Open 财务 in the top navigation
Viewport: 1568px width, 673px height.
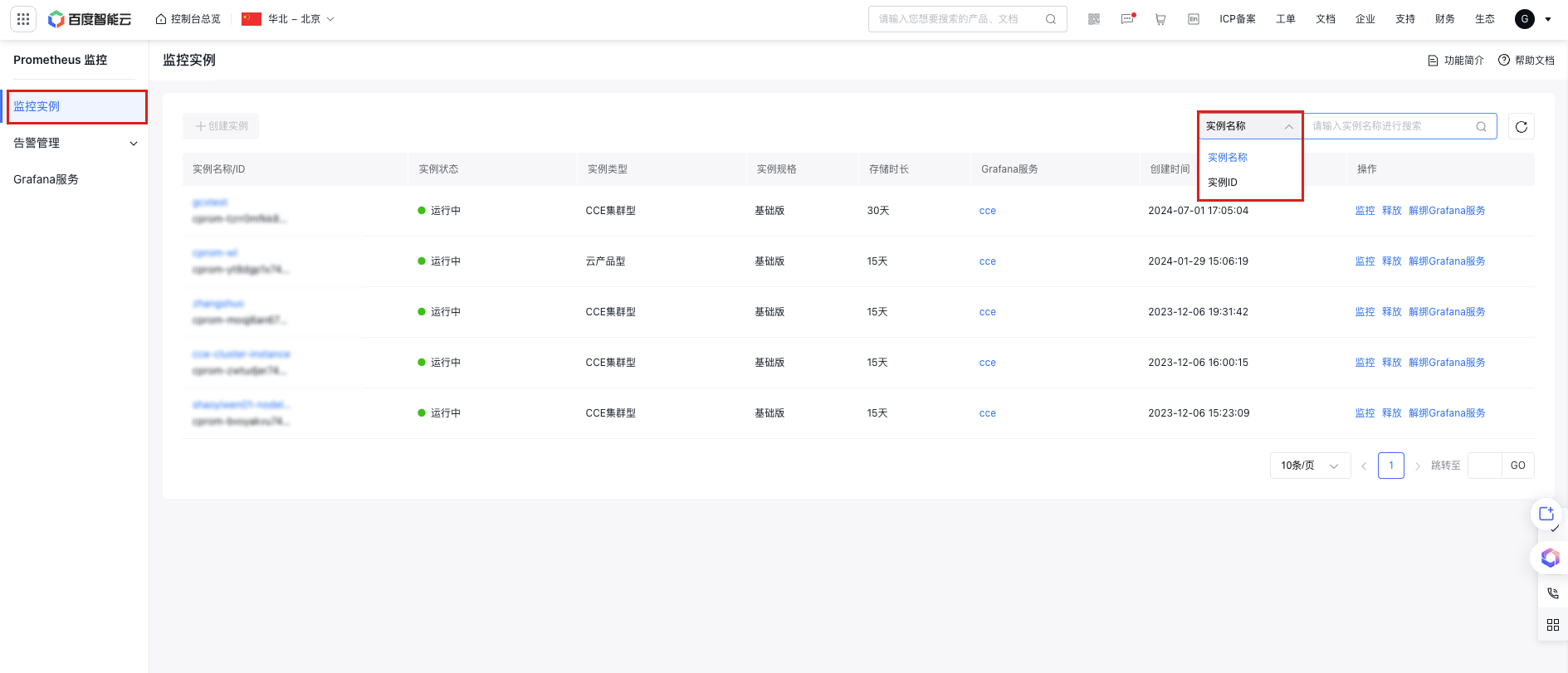coord(1444,19)
